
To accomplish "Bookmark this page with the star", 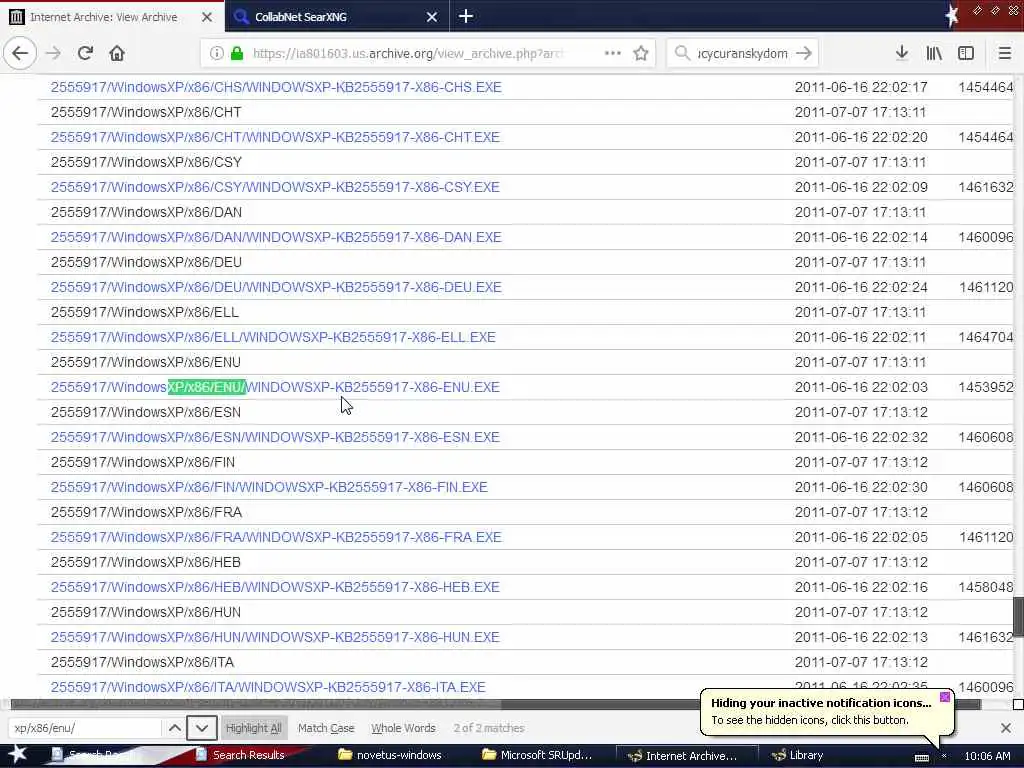I will pos(641,53).
